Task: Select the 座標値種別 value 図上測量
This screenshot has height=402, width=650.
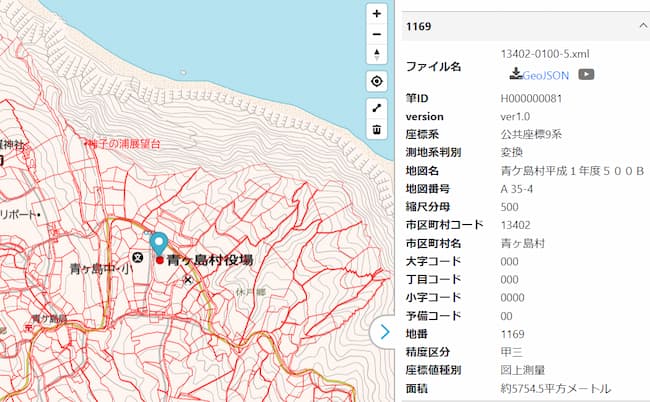Action: coord(522,370)
